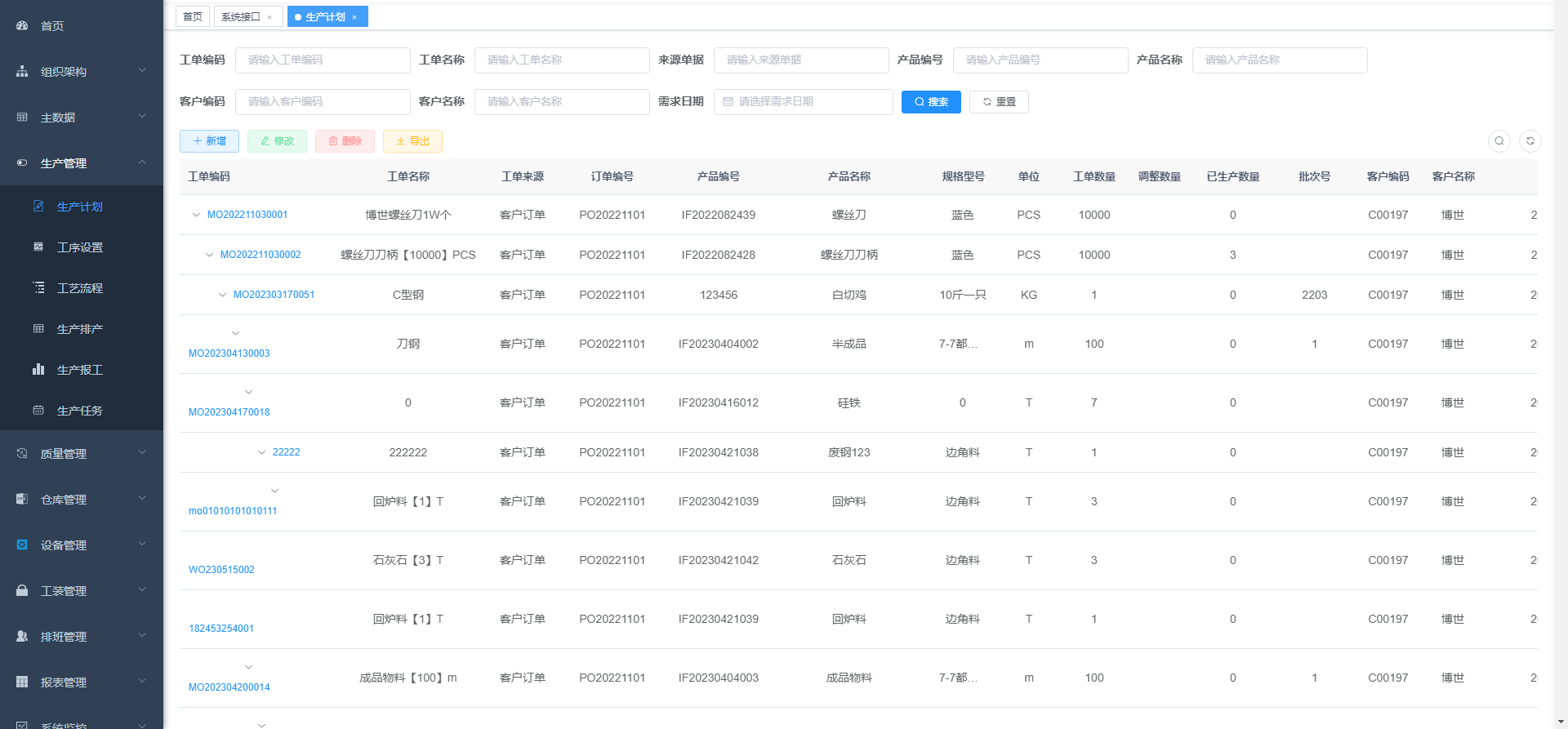Viewport: 1568px width, 729px height.
Task: Open 工序设置 in the sidebar
Action: point(80,247)
